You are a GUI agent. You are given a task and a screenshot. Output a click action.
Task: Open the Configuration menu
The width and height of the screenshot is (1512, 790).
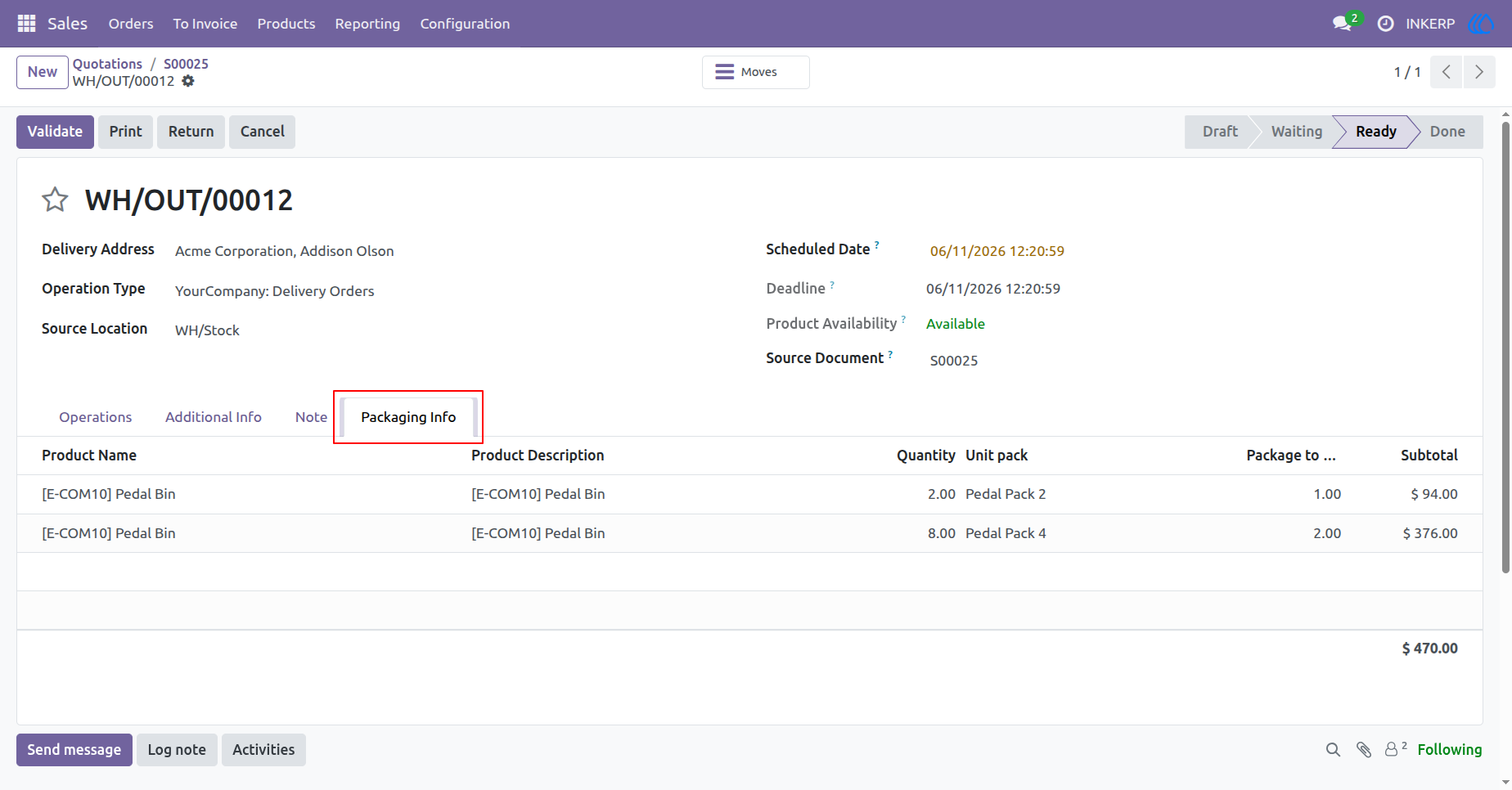pyautogui.click(x=465, y=24)
